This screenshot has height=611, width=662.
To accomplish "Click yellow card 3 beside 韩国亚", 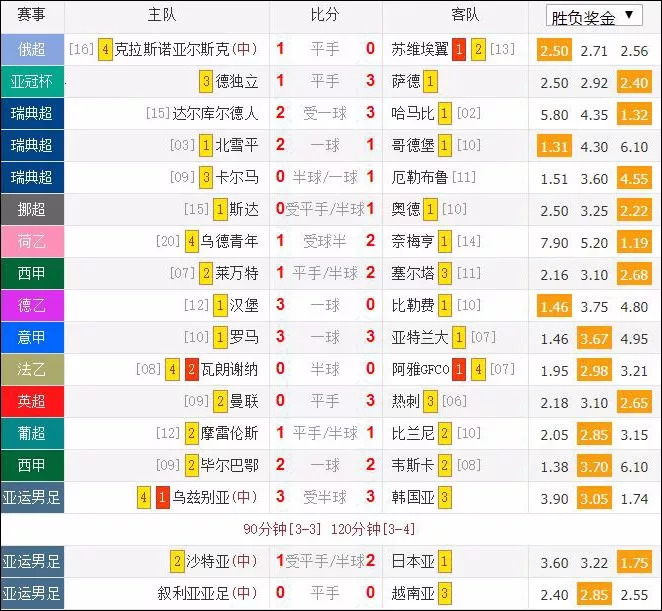I will [445, 498].
